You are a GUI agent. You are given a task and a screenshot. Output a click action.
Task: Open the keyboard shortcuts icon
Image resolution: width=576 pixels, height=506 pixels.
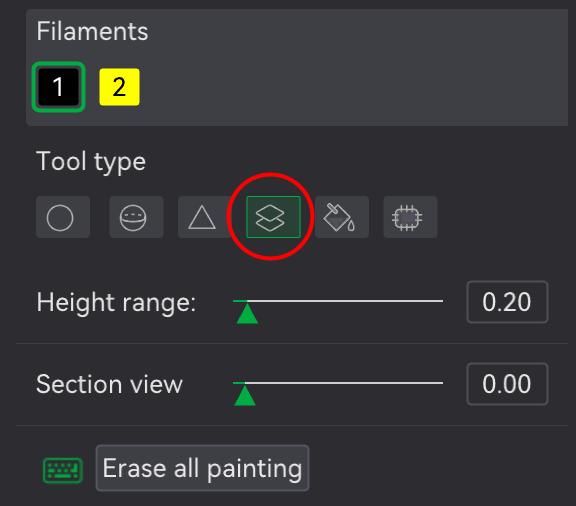[x=63, y=470]
